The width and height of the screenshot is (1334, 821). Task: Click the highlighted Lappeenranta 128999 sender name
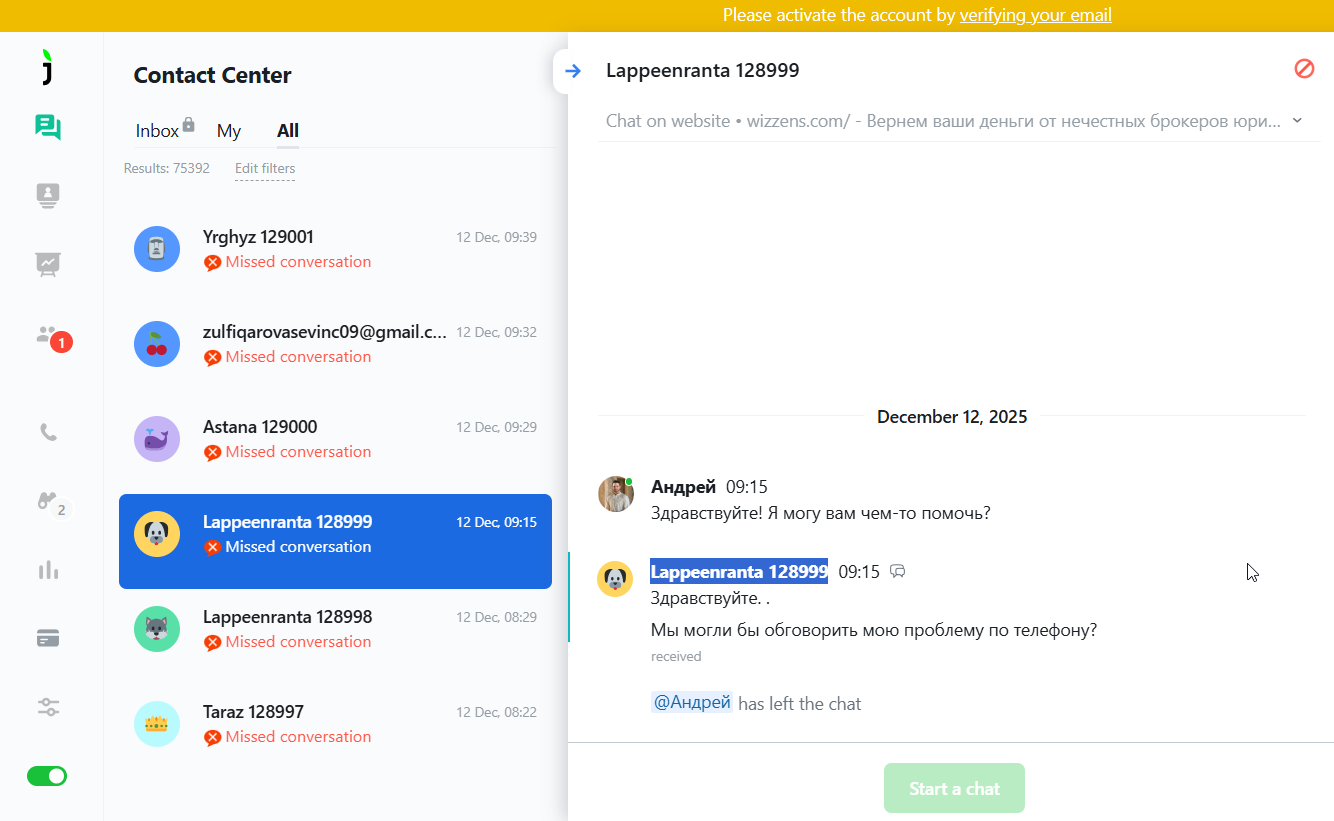[739, 572]
